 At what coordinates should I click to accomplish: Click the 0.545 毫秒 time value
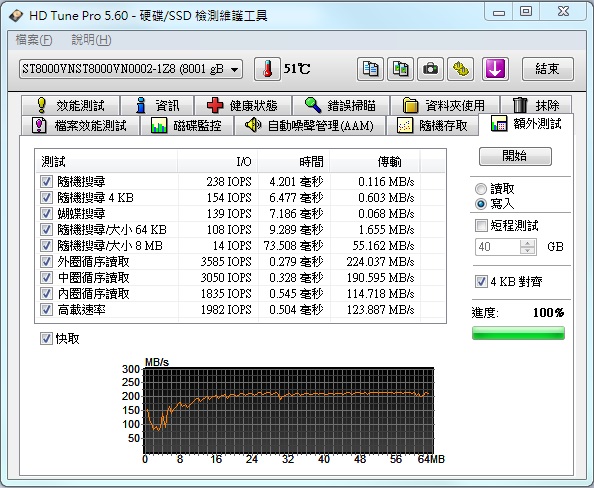(296, 294)
